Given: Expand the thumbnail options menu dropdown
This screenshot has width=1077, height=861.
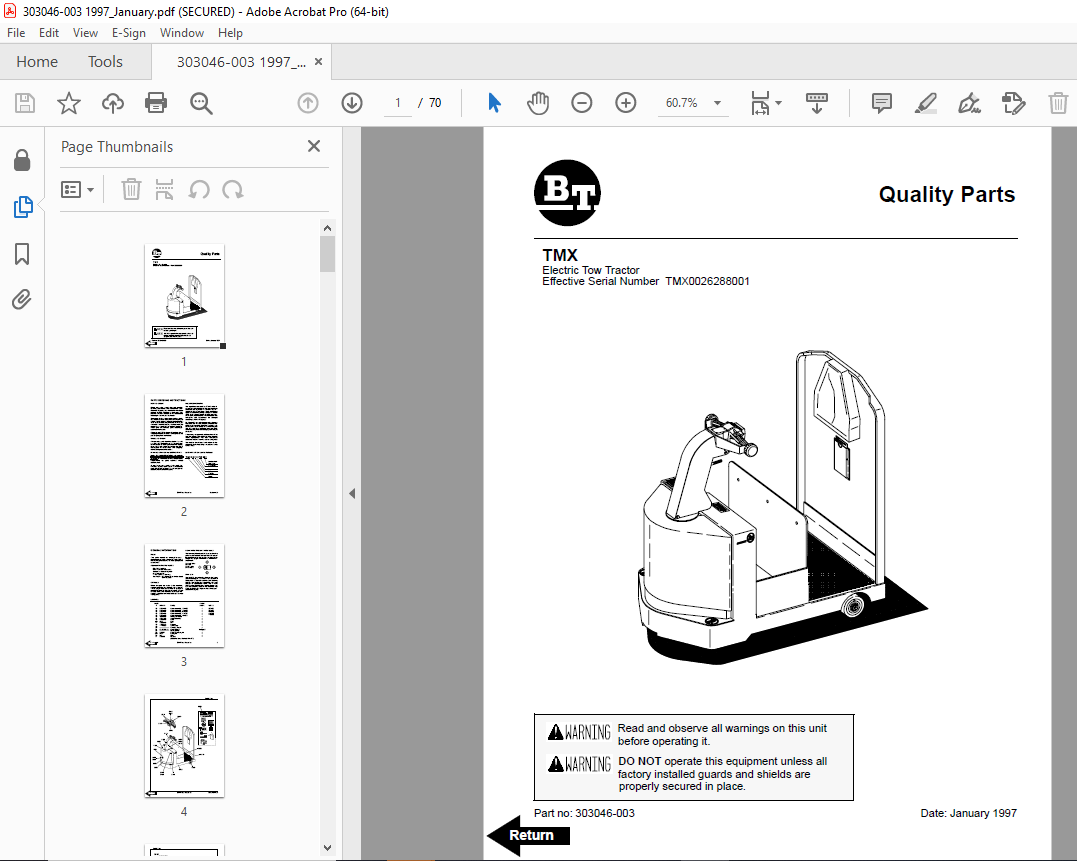Looking at the screenshot, I should (78, 190).
